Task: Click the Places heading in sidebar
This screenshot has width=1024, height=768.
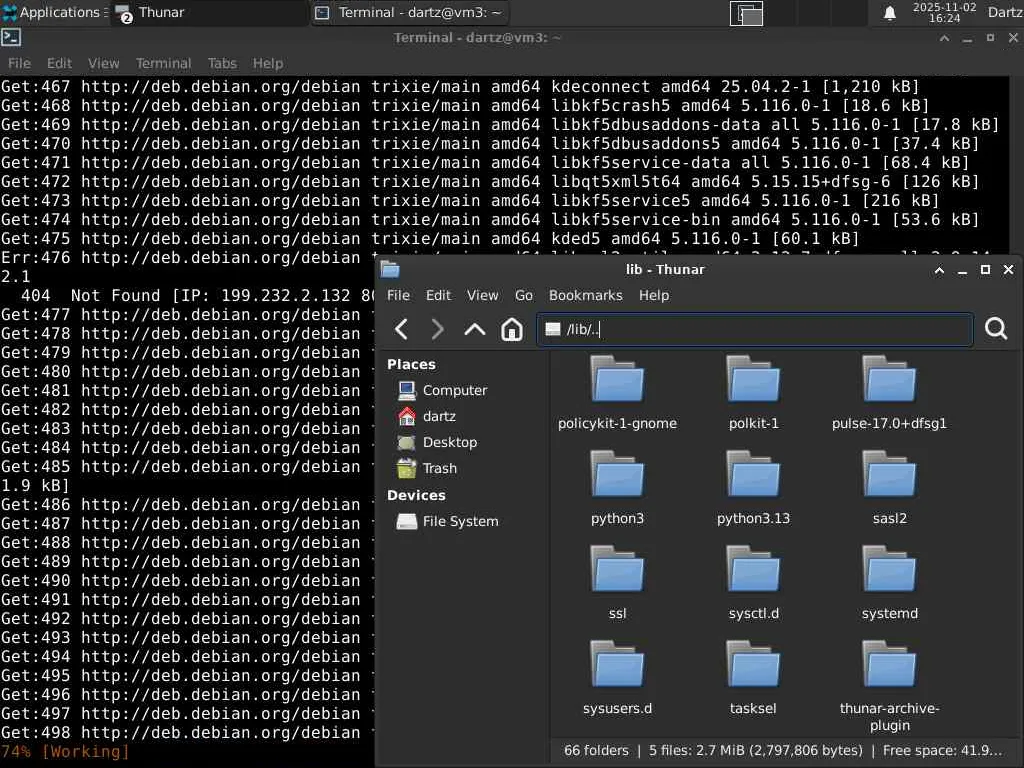Action: coord(411,364)
